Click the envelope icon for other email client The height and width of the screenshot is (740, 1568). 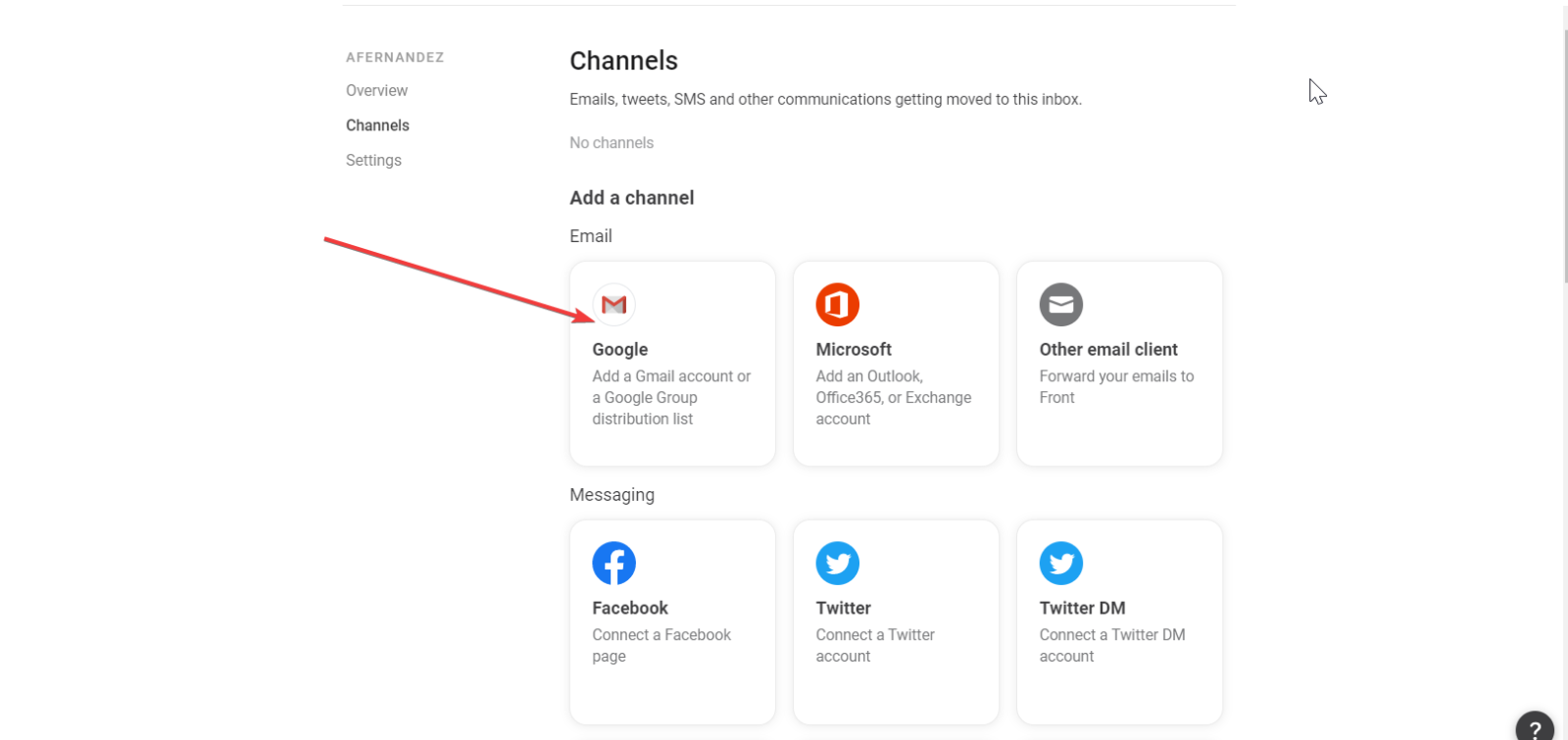pos(1061,305)
